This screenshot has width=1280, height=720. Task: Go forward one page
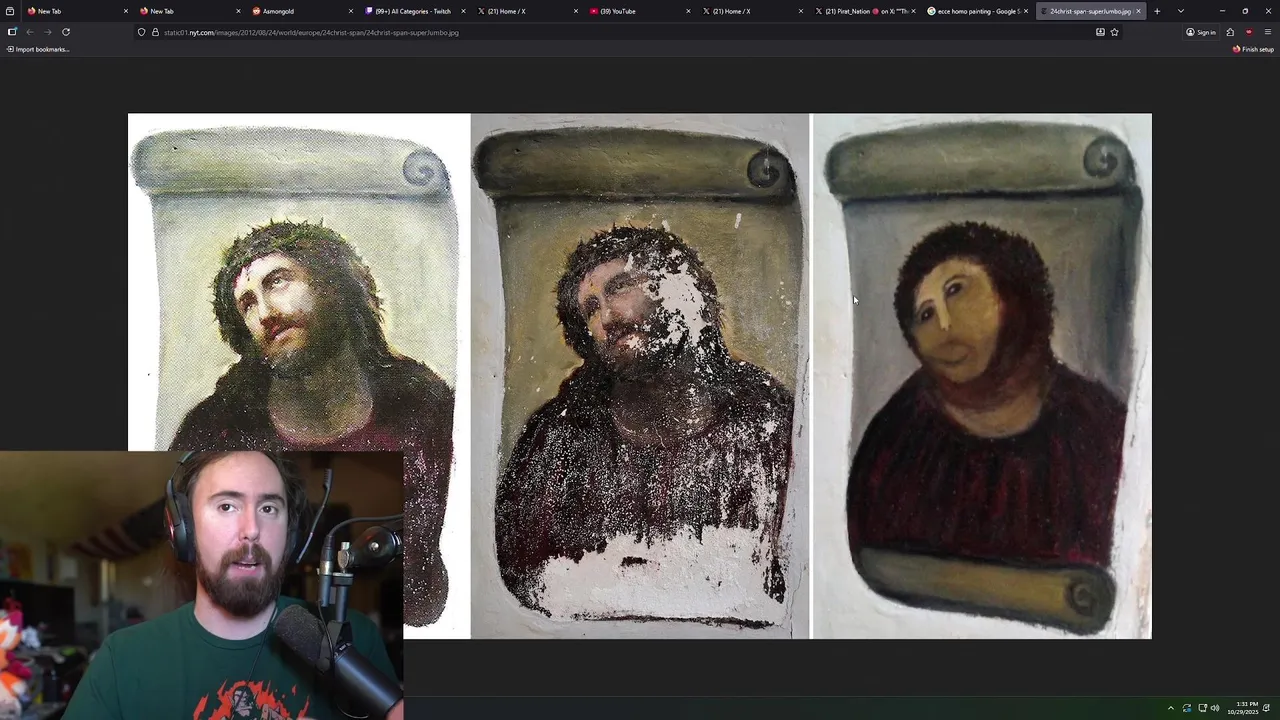pyautogui.click(x=47, y=32)
